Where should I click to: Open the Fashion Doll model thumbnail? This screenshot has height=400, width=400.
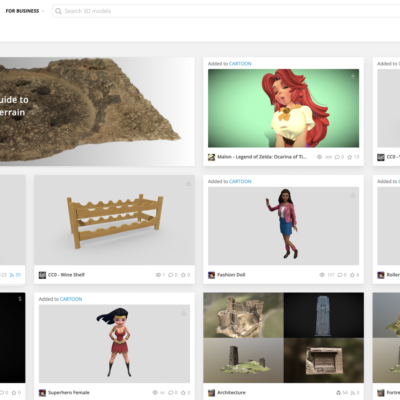pos(283,226)
